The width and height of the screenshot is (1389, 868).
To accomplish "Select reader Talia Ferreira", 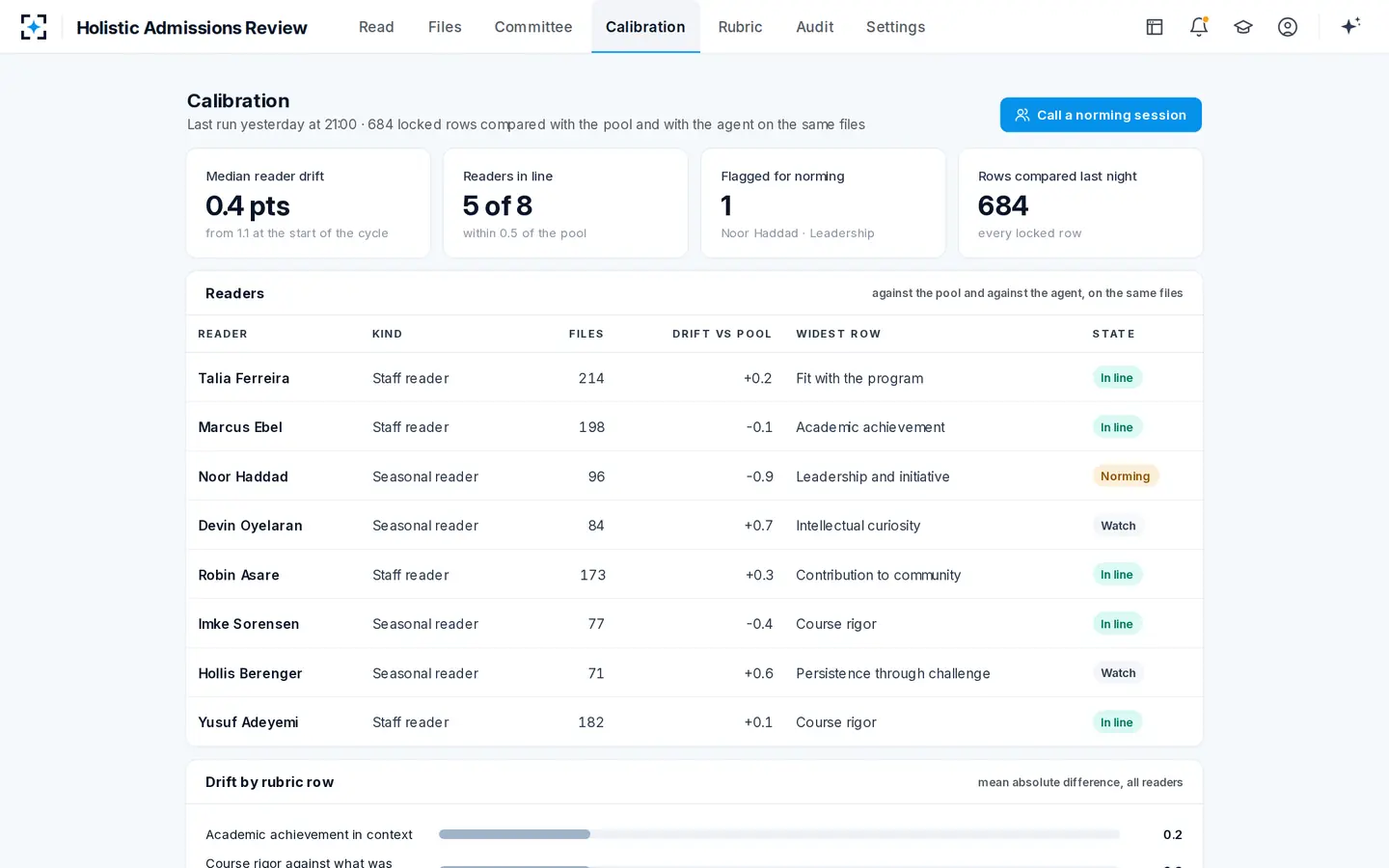I will click(x=244, y=378).
